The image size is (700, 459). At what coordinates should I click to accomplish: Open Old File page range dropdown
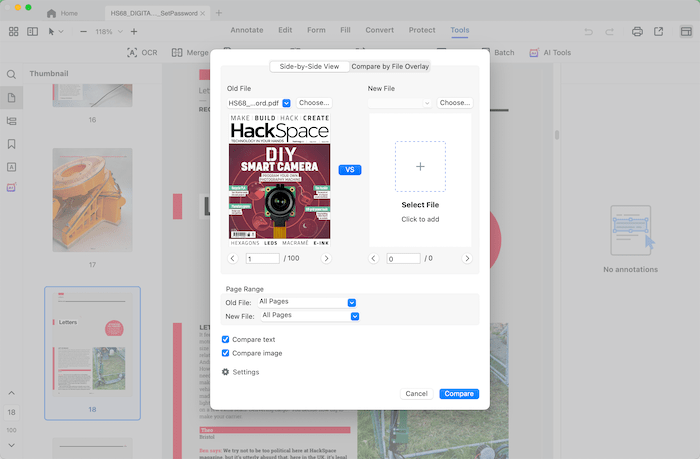pos(307,302)
